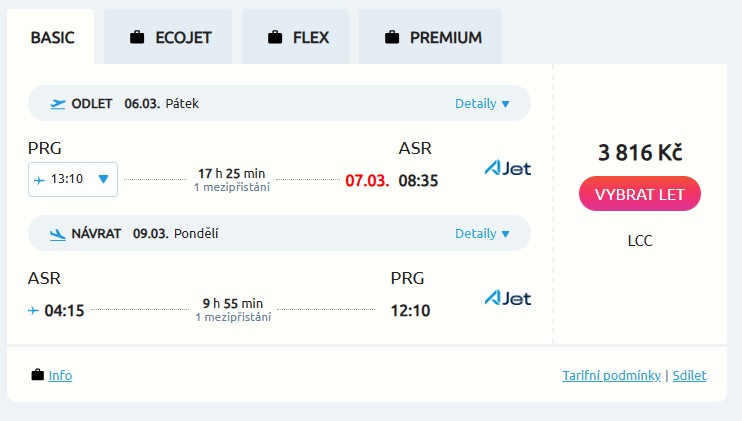This screenshot has width=742, height=421.
Task: Choose the PREMIUM fare tab
Action: click(x=431, y=38)
